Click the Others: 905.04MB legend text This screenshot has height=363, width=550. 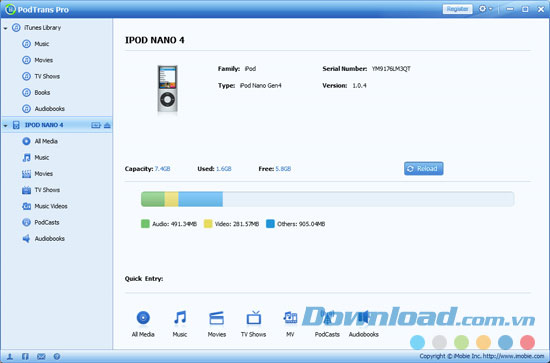tap(301, 224)
